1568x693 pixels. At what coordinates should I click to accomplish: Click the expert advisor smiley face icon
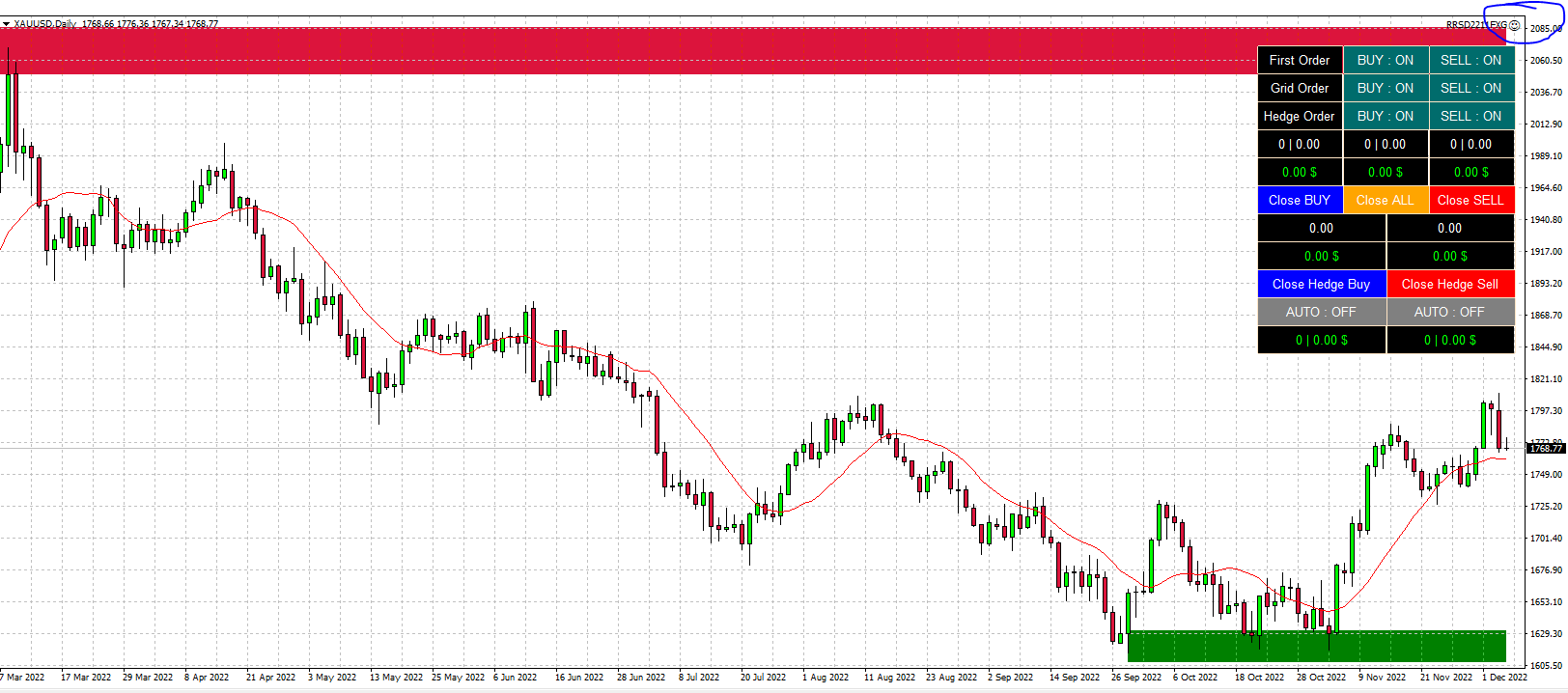(x=1515, y=25)
